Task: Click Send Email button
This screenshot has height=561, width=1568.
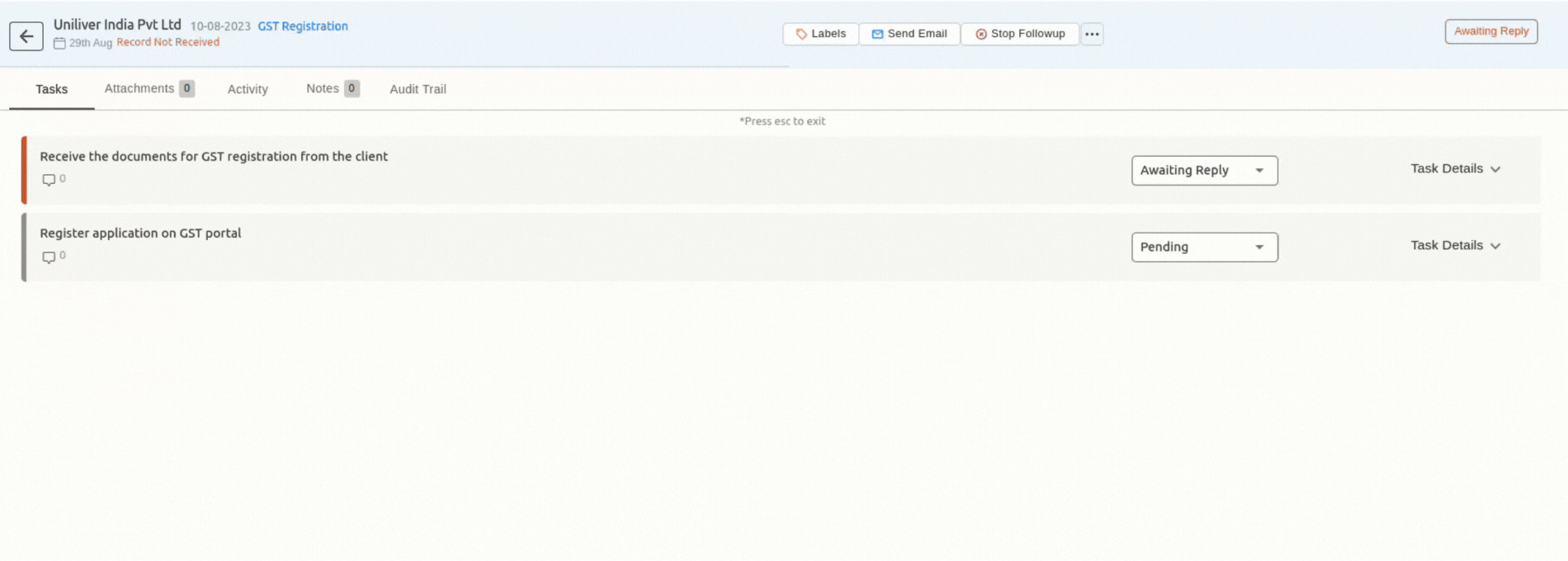Action: (909, 34)
